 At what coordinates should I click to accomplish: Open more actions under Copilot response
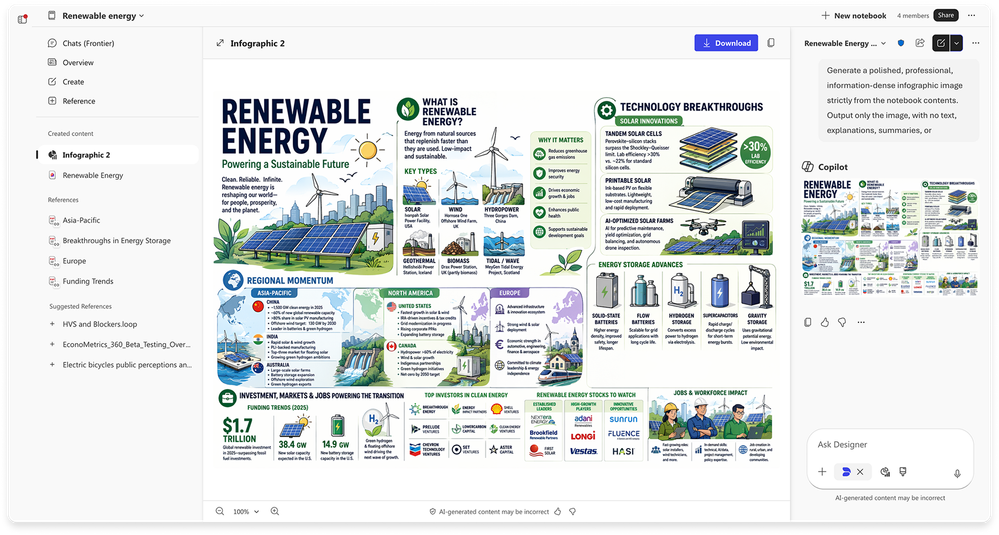861,322
